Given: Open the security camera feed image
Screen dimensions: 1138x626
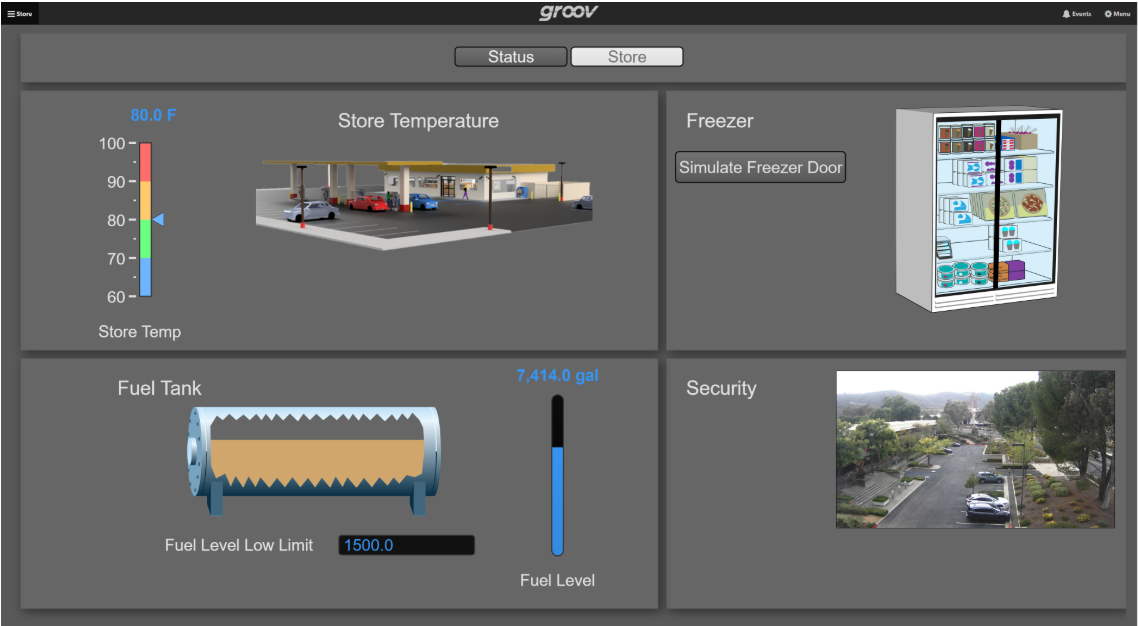Looking at the screenshot, I should [x=975, y=449].
